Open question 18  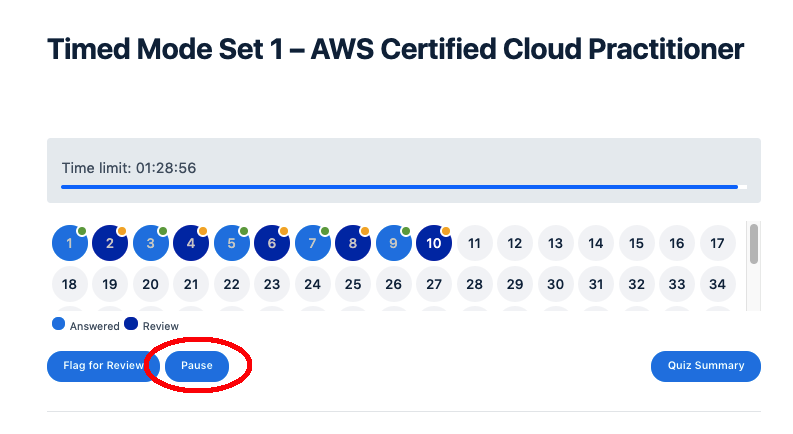(69, 284)
